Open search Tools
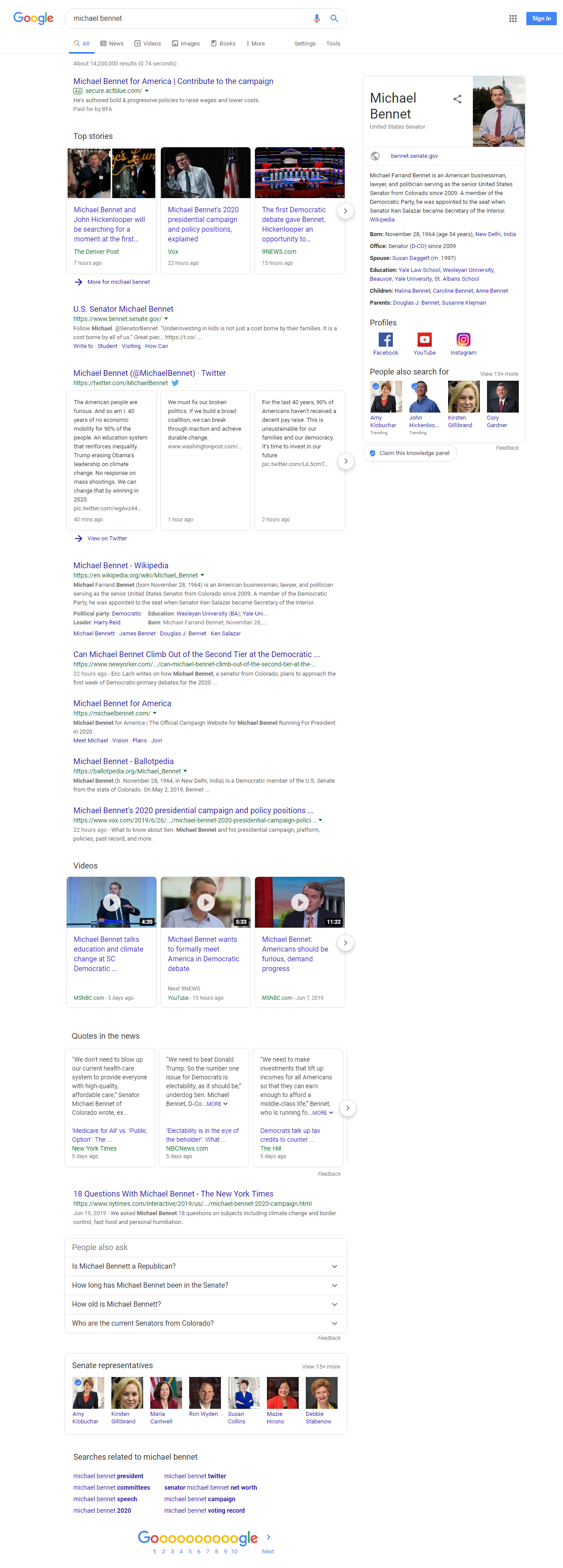Screen dimensions: 563x1568 (333, 43)
